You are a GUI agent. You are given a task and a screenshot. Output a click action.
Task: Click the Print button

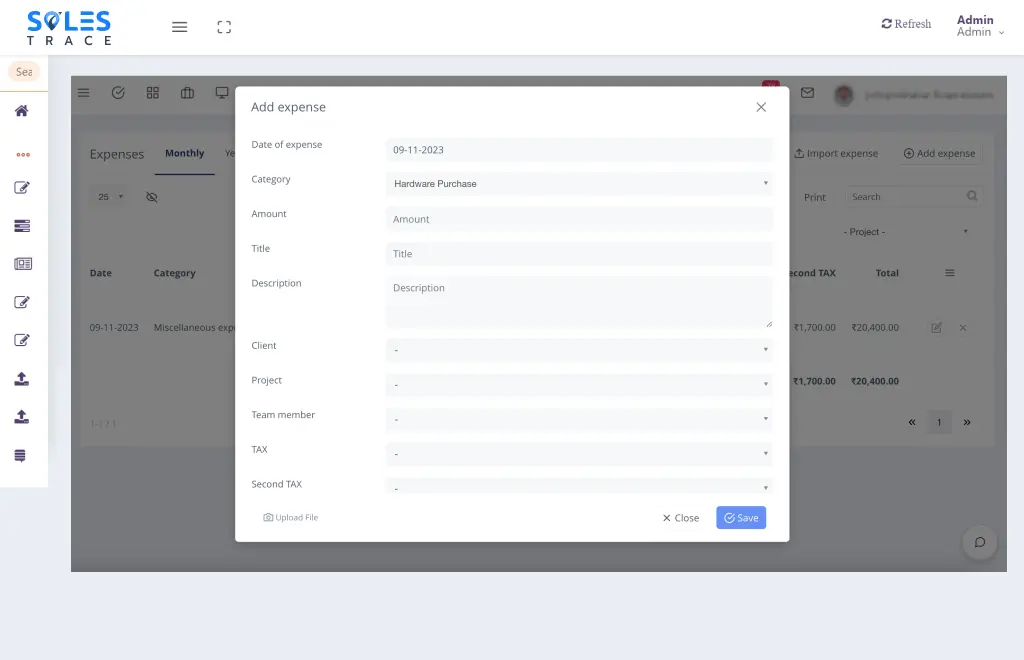pos(814,197)
